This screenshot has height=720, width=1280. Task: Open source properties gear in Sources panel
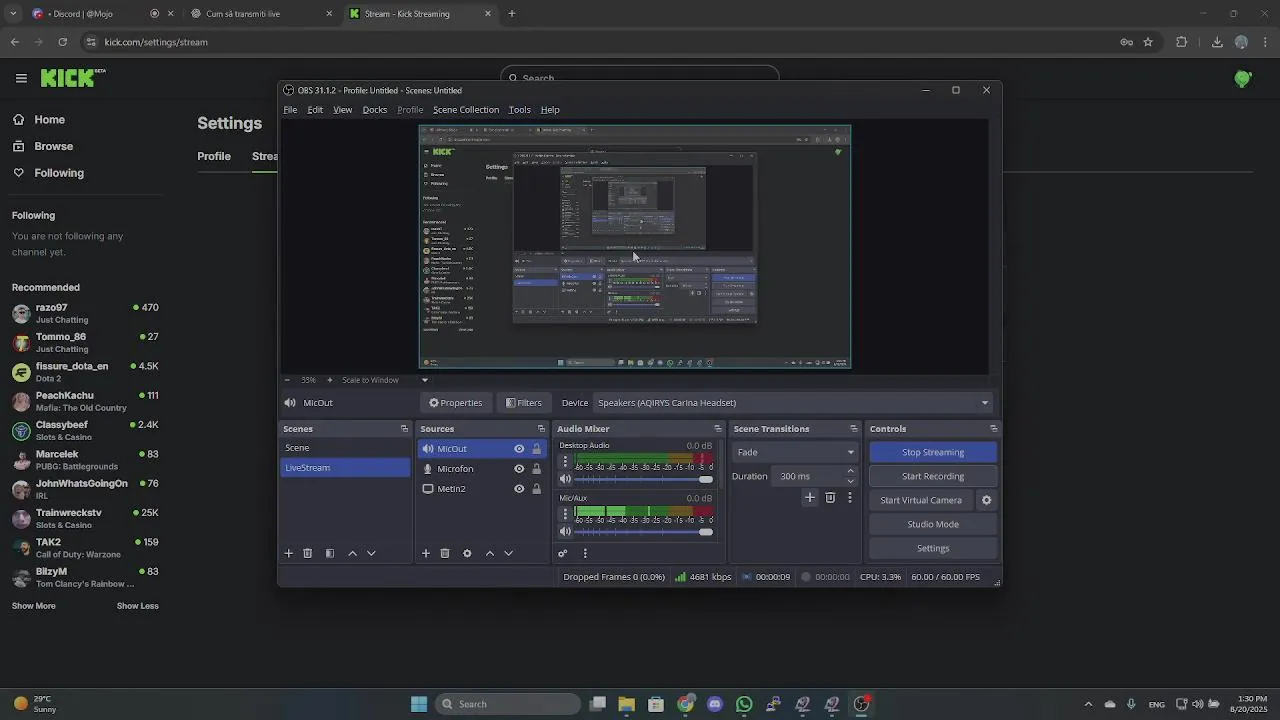pos(467,553)
